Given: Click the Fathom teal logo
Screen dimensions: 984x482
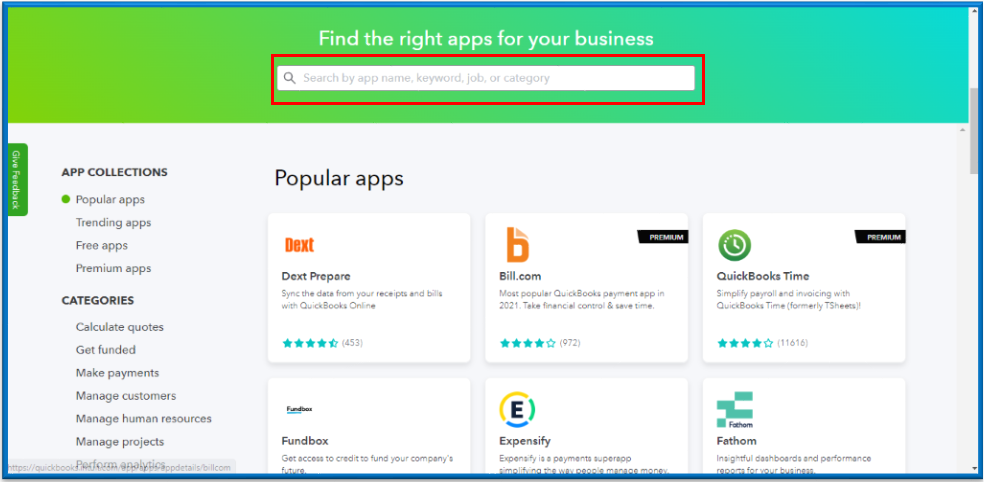Looking at the screenshot, I should click(735, 410).
